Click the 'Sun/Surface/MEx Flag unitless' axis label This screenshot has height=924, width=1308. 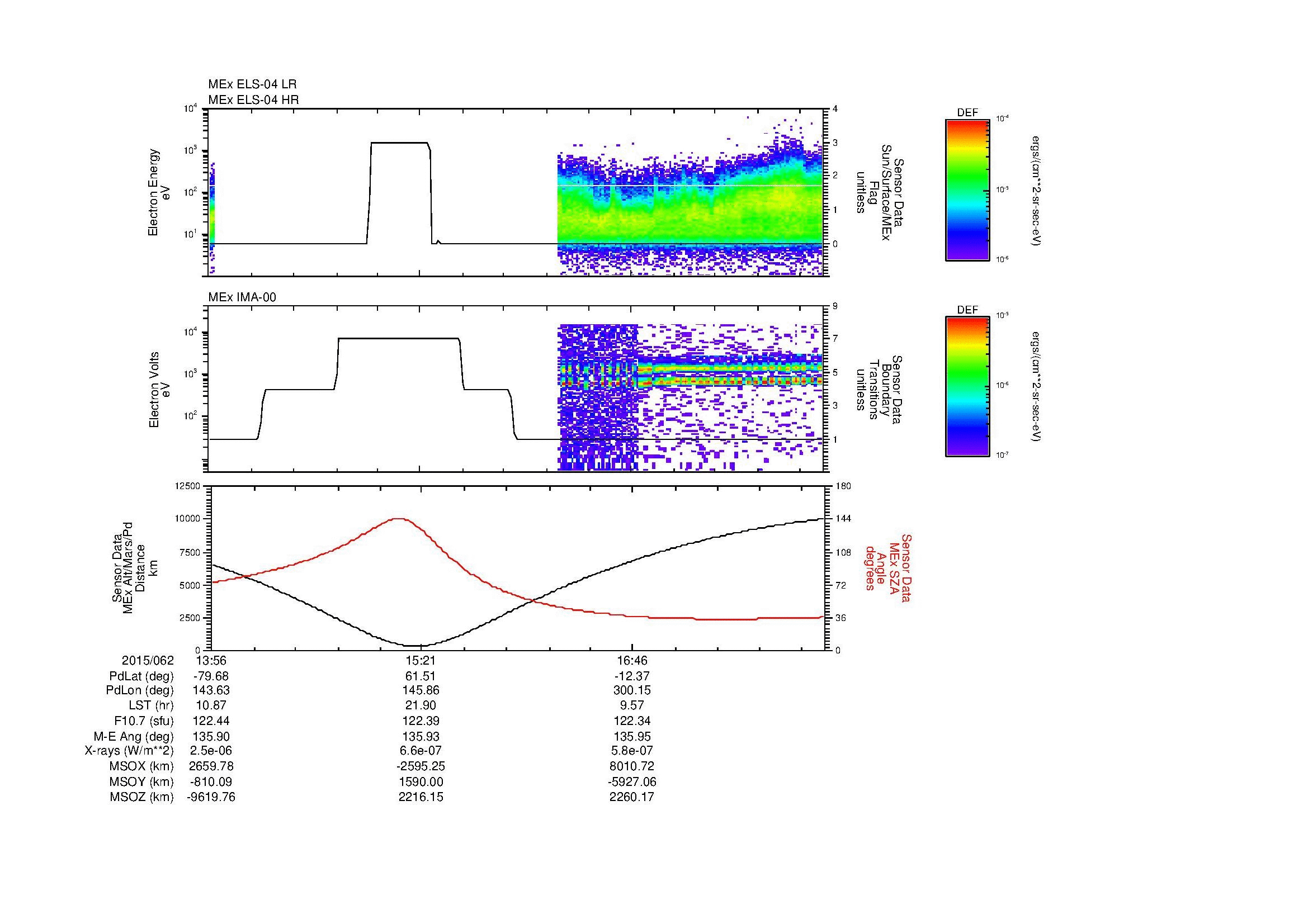click(x=879, y=192)
